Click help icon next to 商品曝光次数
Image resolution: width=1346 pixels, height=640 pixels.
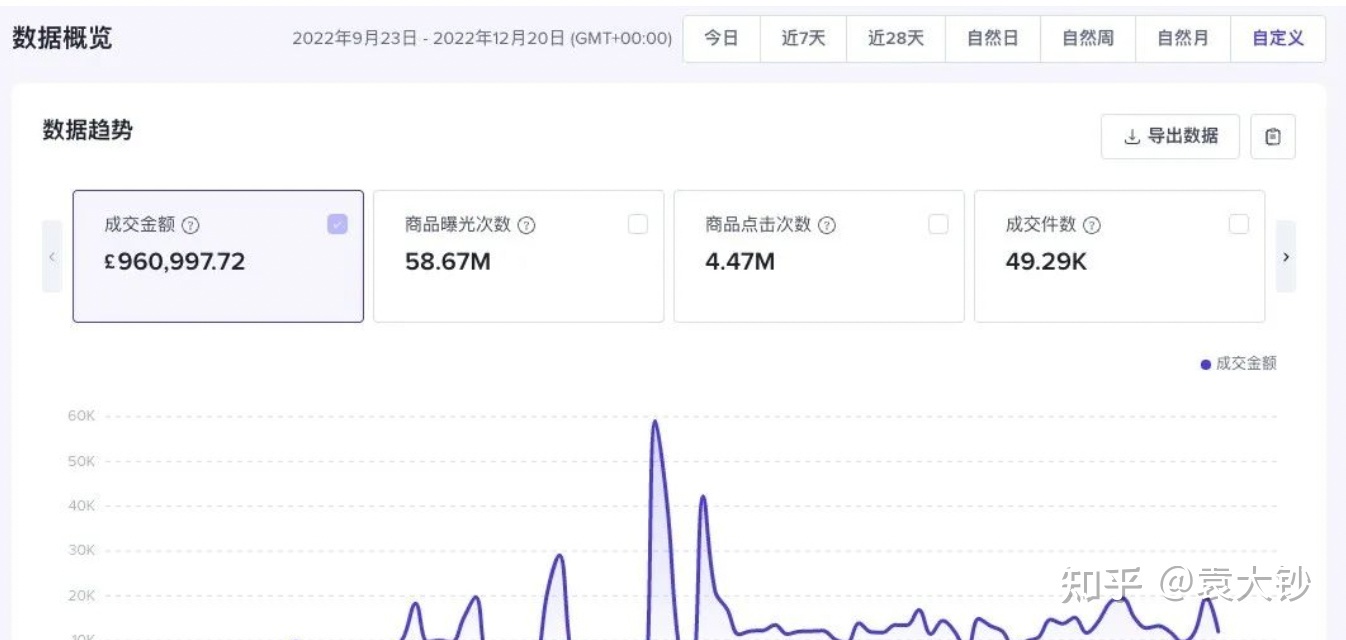tap(526, 225)
